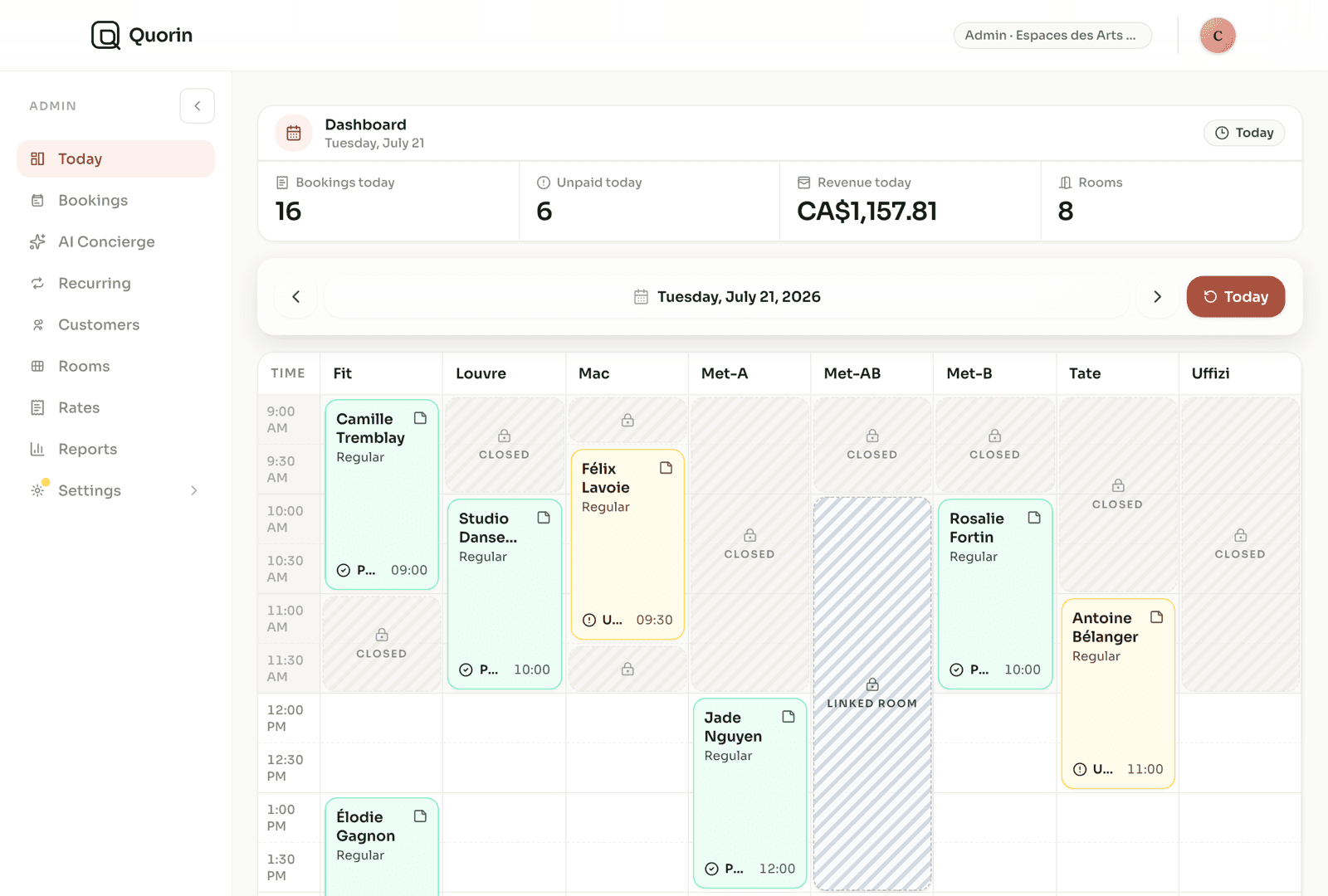Open note icon on Antoine Bélanger booking
Image resolution: width=1328 pixels, height=896 pixels.
pos(1157,617)
